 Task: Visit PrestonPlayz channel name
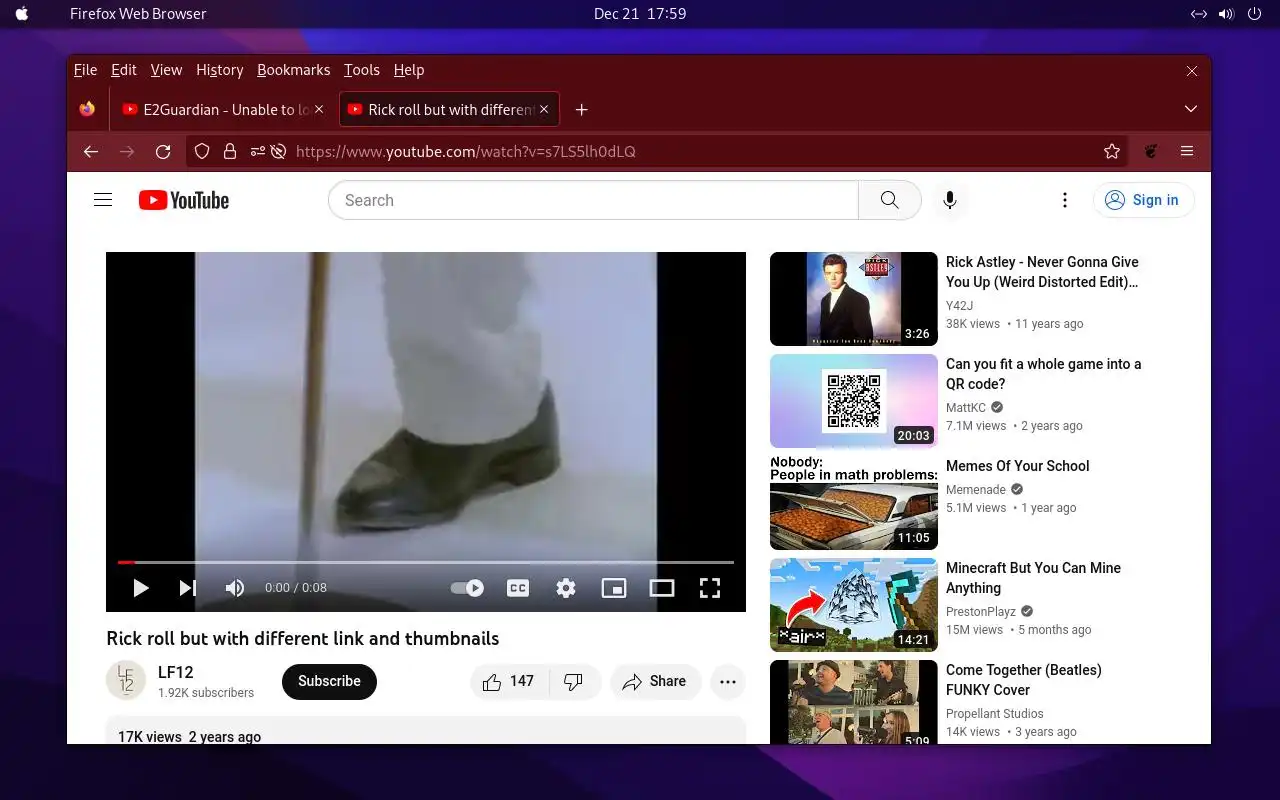[981, 612]
